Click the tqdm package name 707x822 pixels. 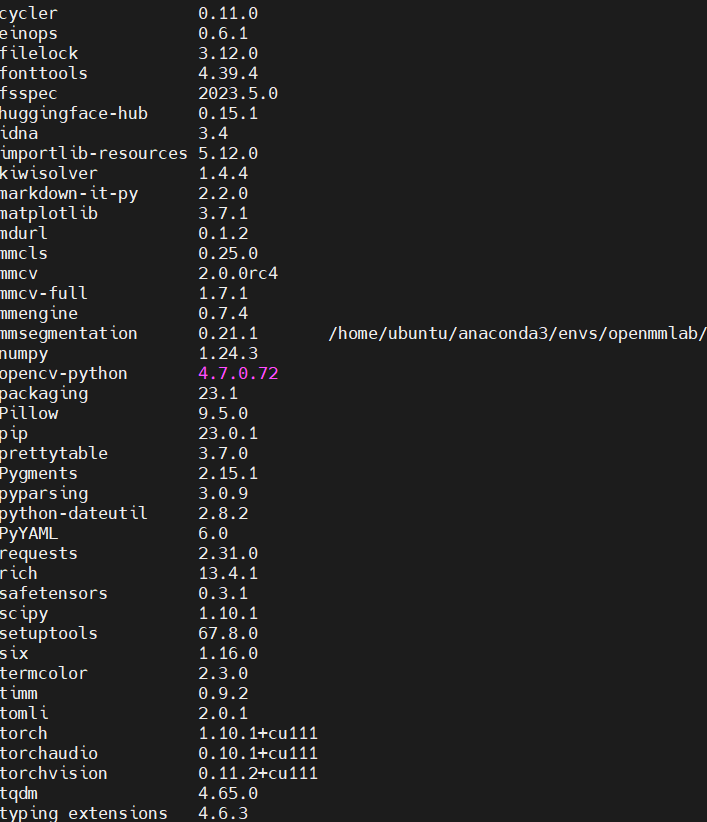click(x=19, y=794)
